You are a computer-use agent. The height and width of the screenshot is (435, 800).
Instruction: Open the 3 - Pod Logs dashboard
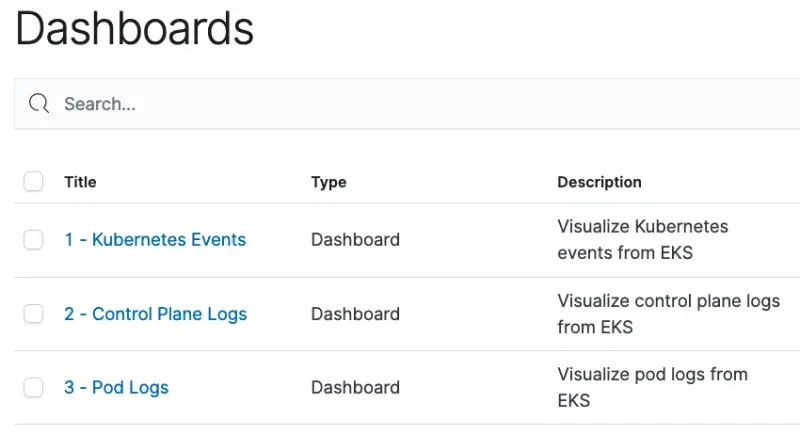[x=116, y=388]
